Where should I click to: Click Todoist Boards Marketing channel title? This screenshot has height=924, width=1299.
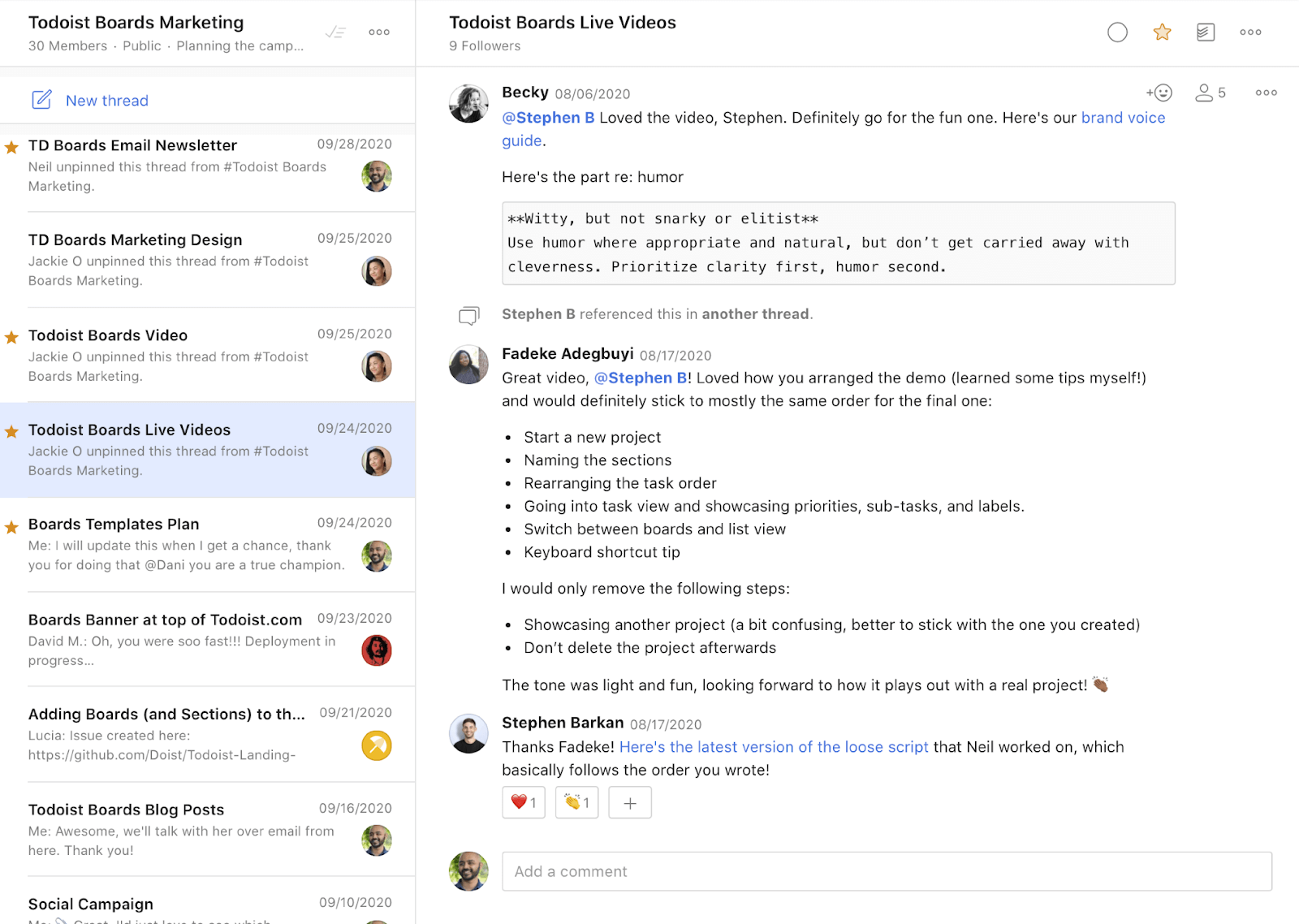point(136,23)
